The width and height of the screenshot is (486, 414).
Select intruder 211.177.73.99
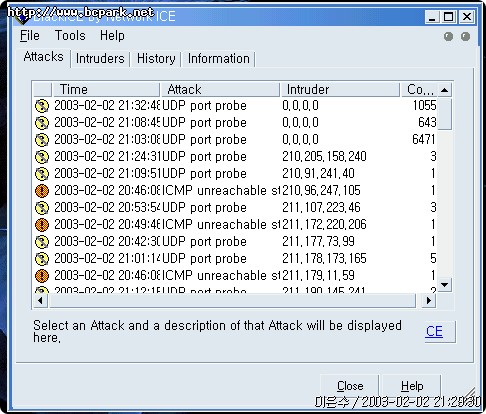pos(318,242)
